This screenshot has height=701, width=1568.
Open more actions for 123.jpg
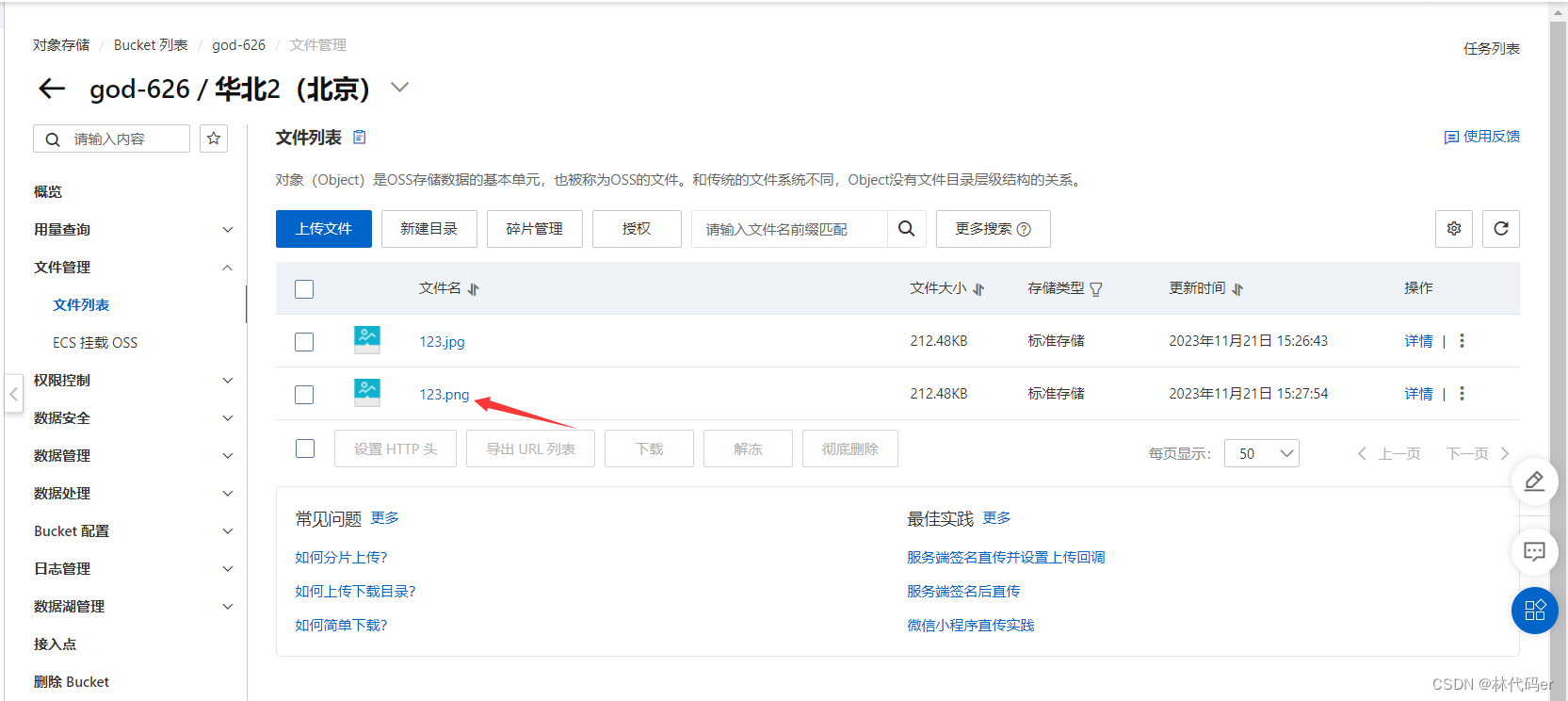(1463, 341)
